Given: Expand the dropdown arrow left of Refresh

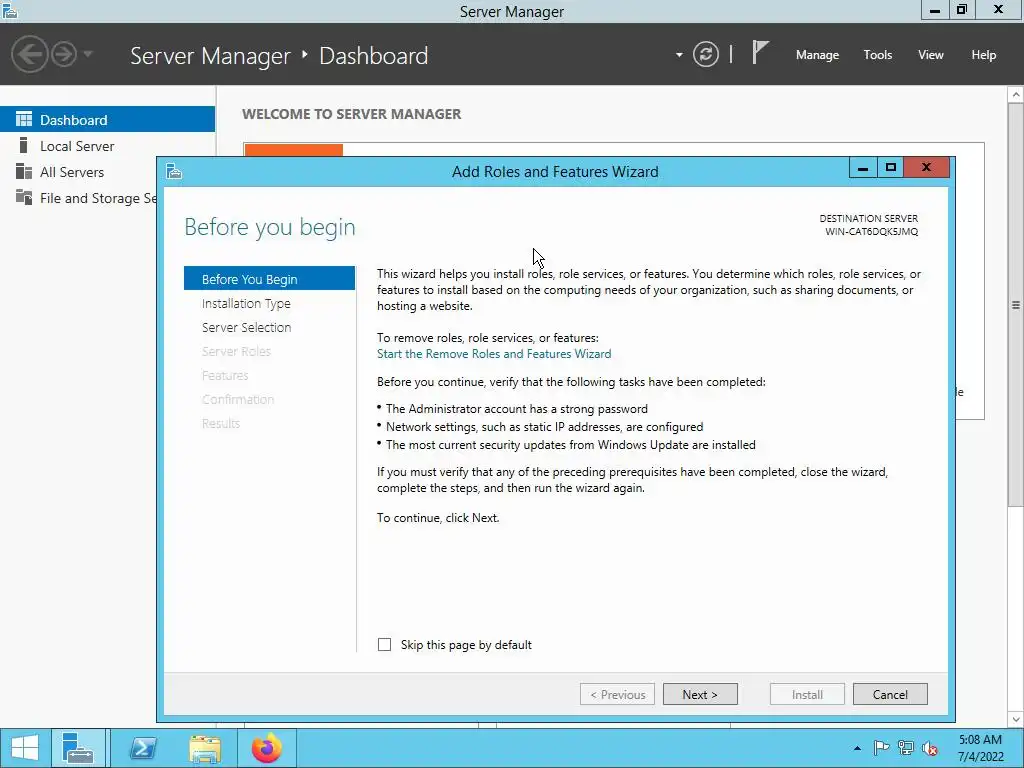Looking at the screenshot, I should point(679,55).
